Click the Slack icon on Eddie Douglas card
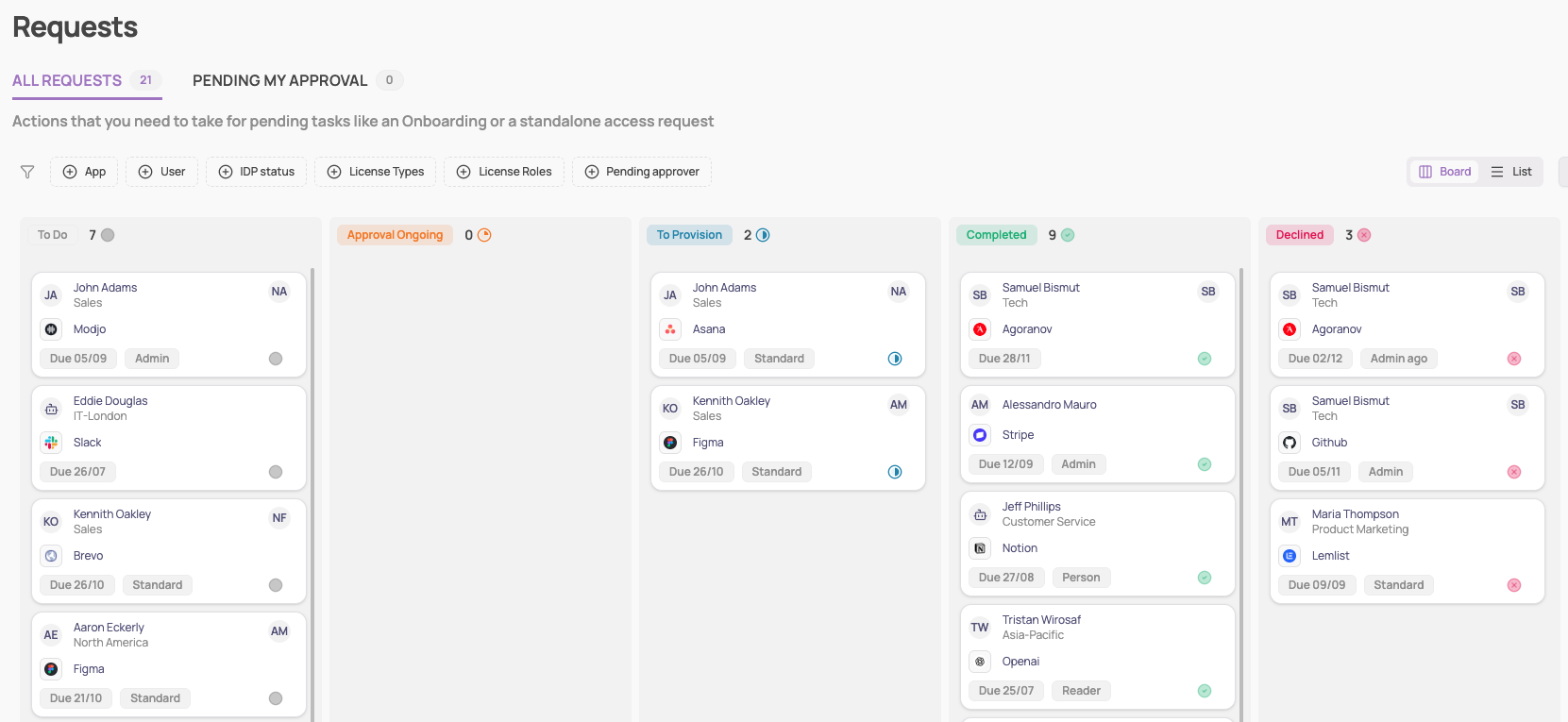The width and height of the screenshot is (1568, 722). click(51, 443)
